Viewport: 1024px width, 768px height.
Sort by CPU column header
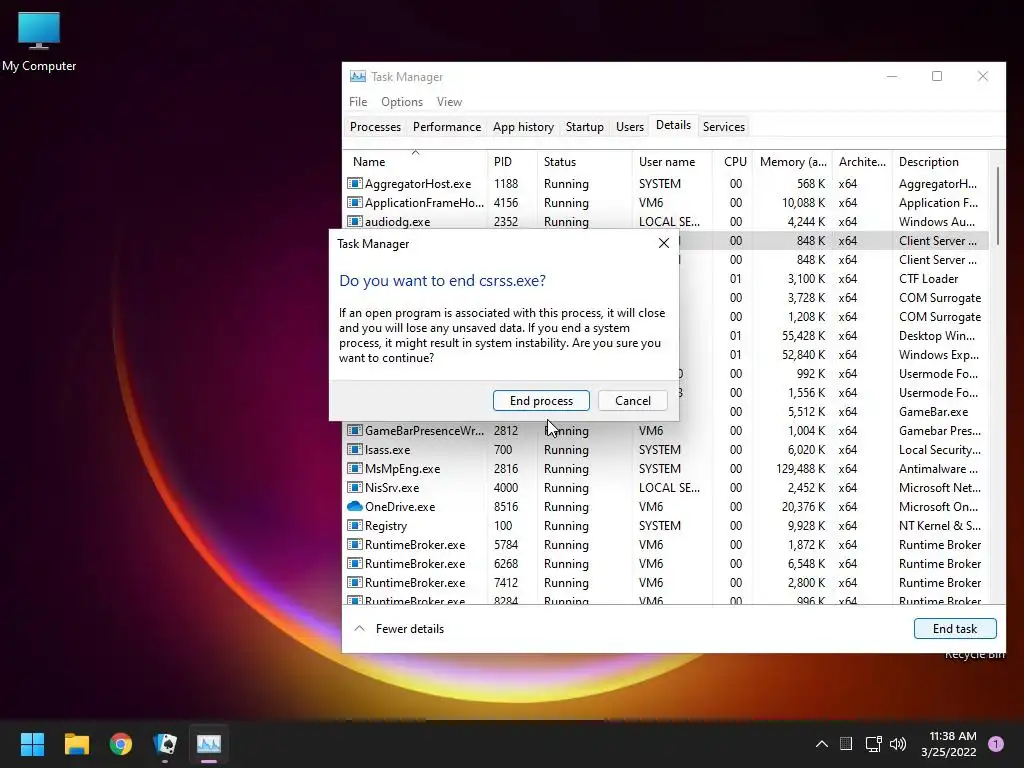(x=733, y=161)
